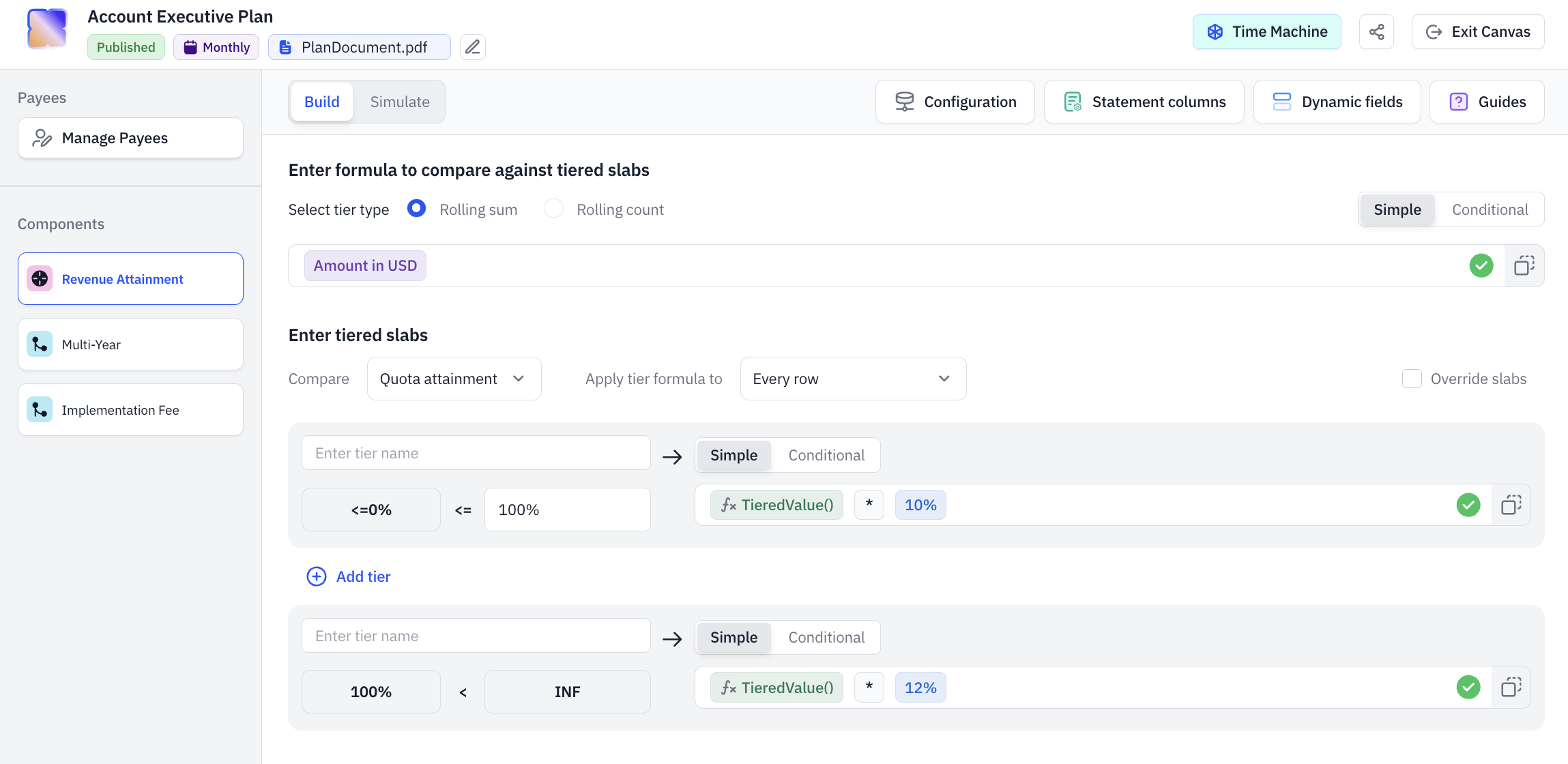
Task: Open Dynamic fields
Action: (x=1337, y=102)
